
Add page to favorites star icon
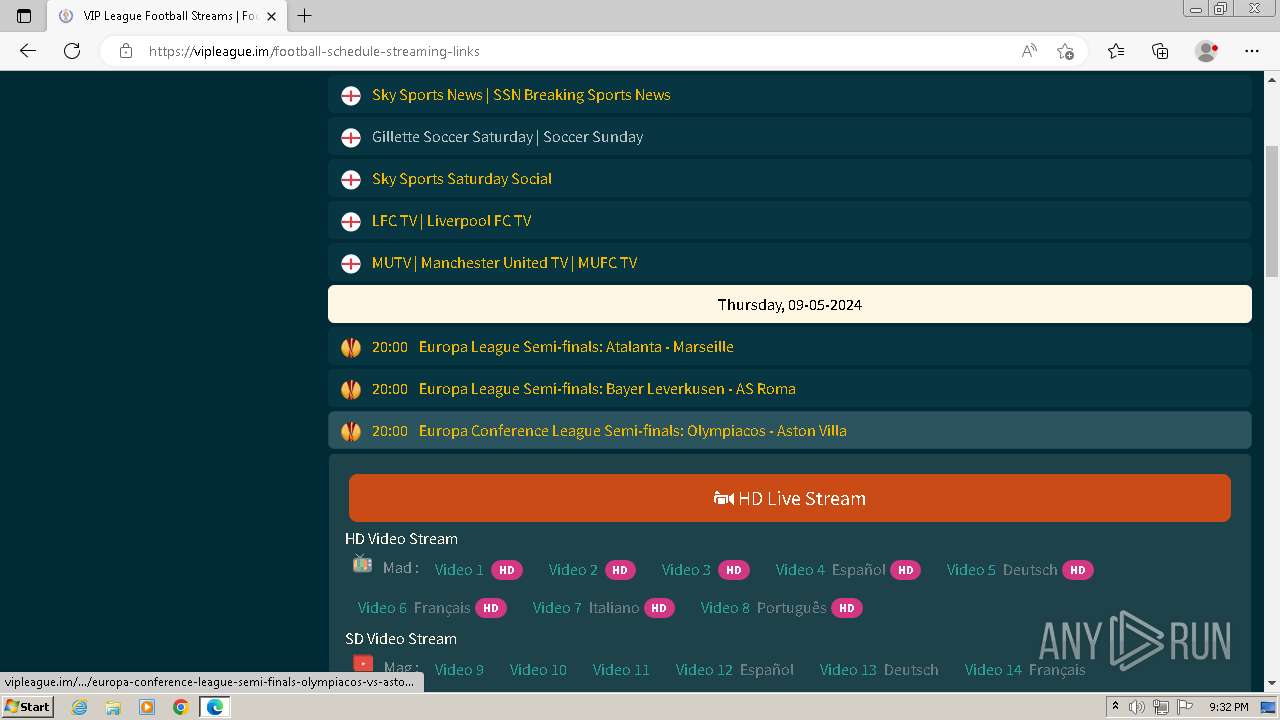[1065, 51]
